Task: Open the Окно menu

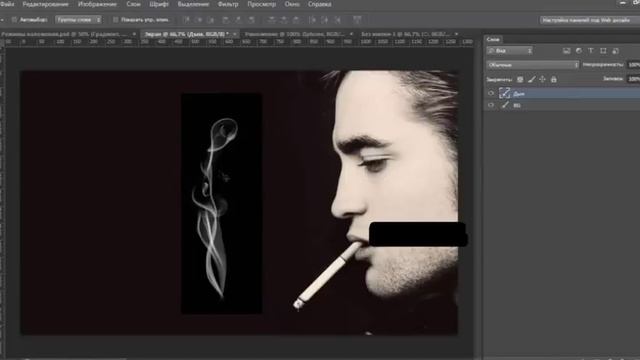Action: tap(292, 4)
